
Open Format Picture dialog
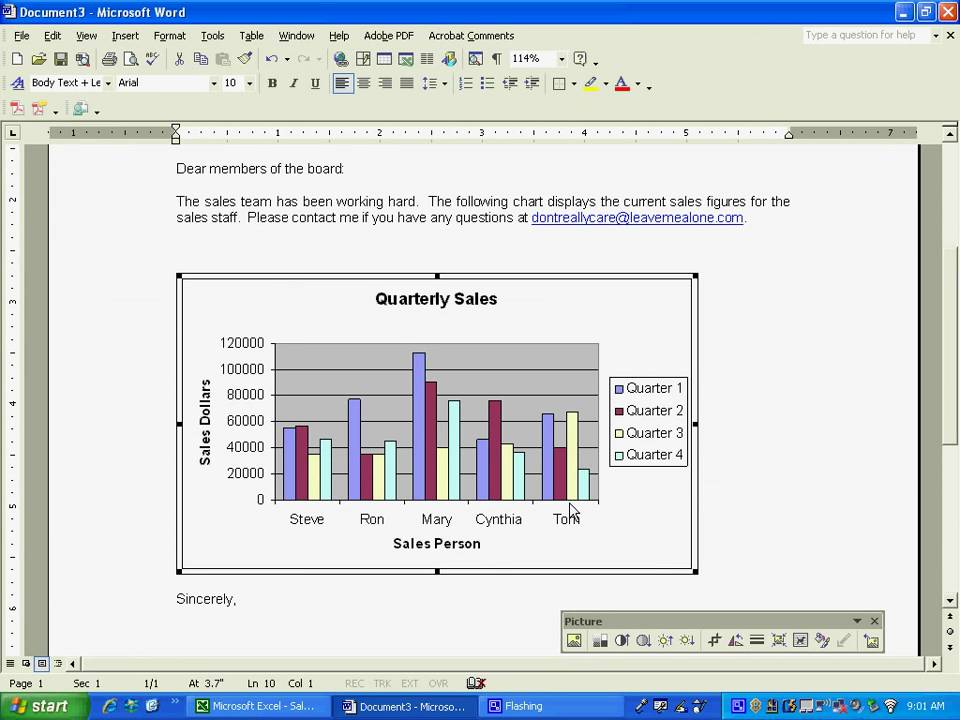click(822, 640)
